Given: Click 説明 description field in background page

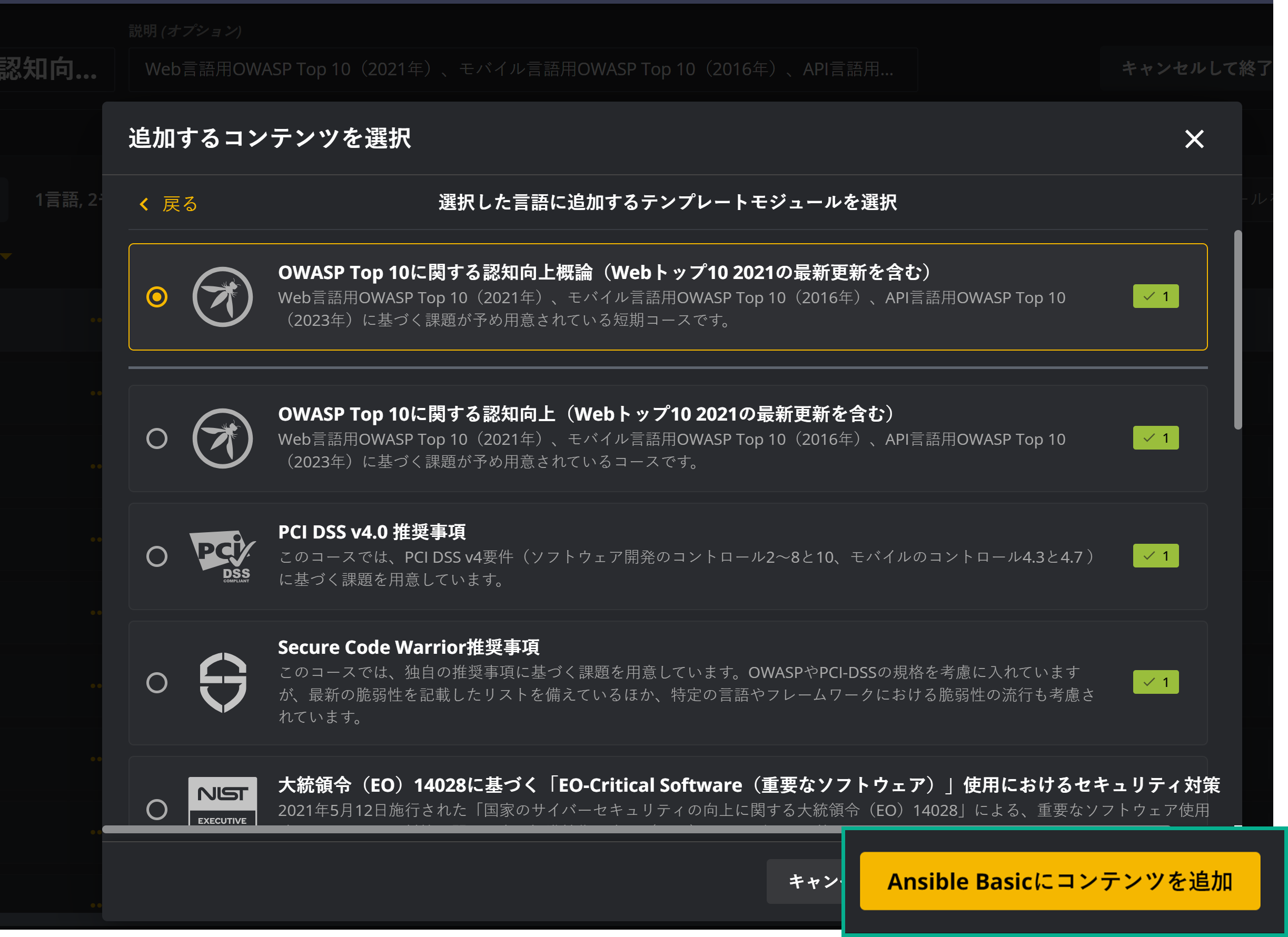Looking at the screenshot, I should [x=523, y=69].
